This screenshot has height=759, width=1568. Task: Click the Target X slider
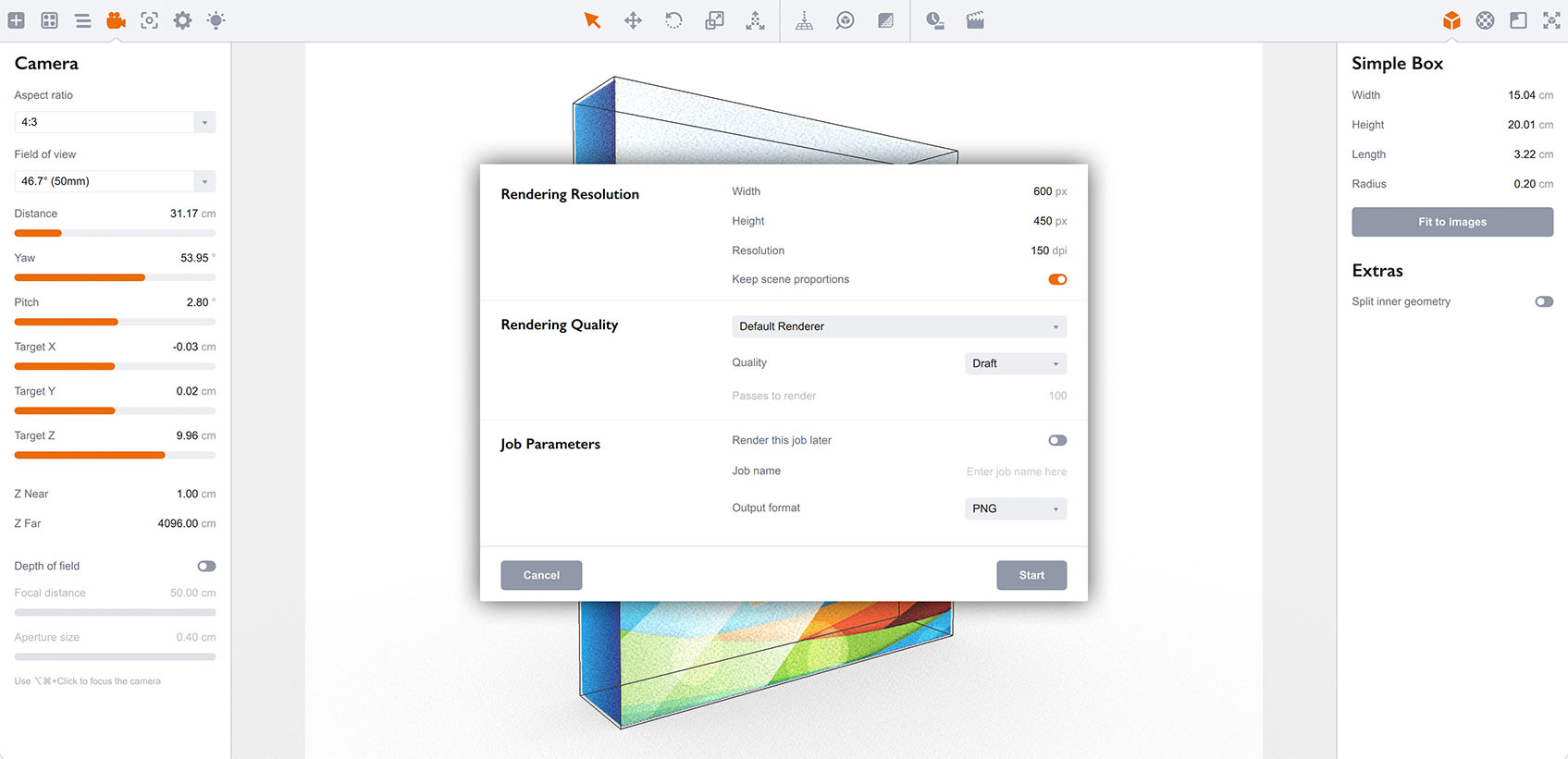(115, 366)
